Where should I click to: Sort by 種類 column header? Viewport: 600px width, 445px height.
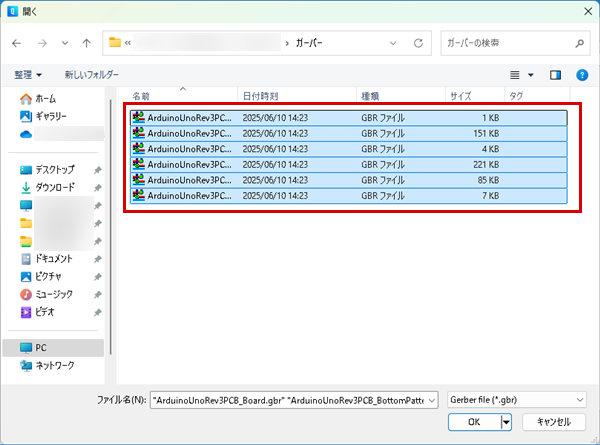tap(370, 96)
